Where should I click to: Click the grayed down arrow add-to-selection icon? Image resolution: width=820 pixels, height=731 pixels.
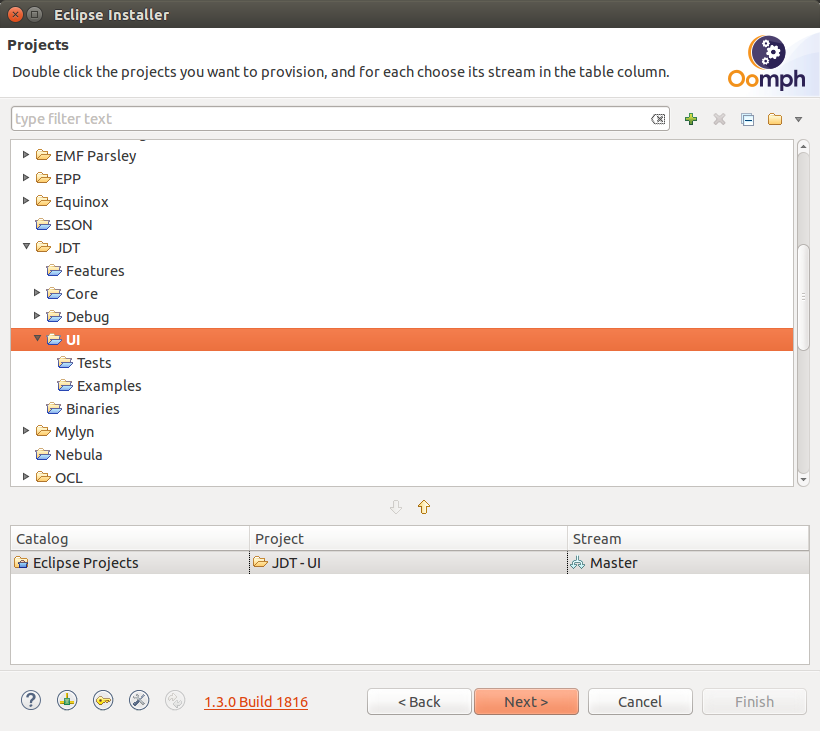396,507
